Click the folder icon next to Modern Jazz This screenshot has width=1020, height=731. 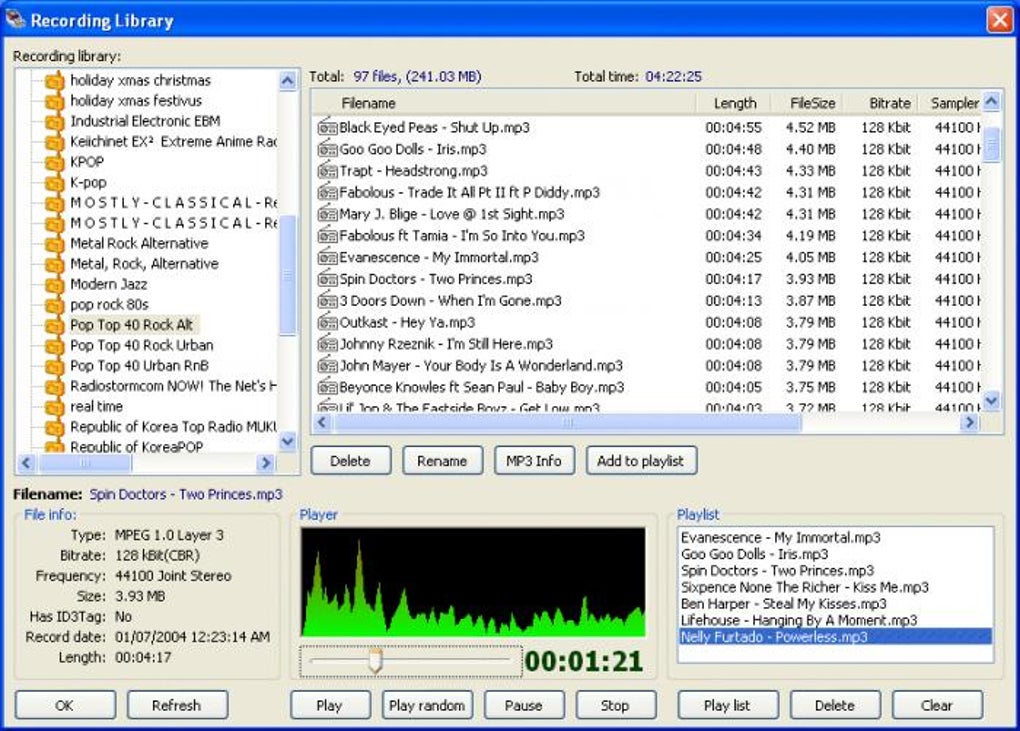pos(54,284)
